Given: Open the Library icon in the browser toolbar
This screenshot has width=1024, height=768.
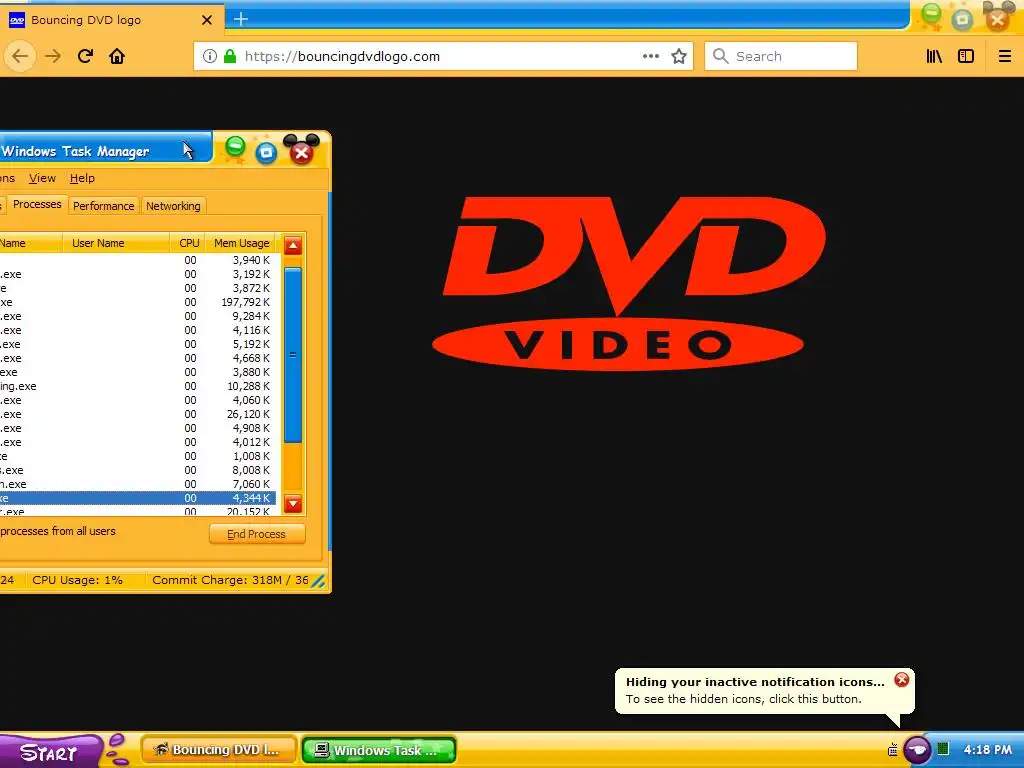Looking at the screenshot, I should [x=934, y=56].
